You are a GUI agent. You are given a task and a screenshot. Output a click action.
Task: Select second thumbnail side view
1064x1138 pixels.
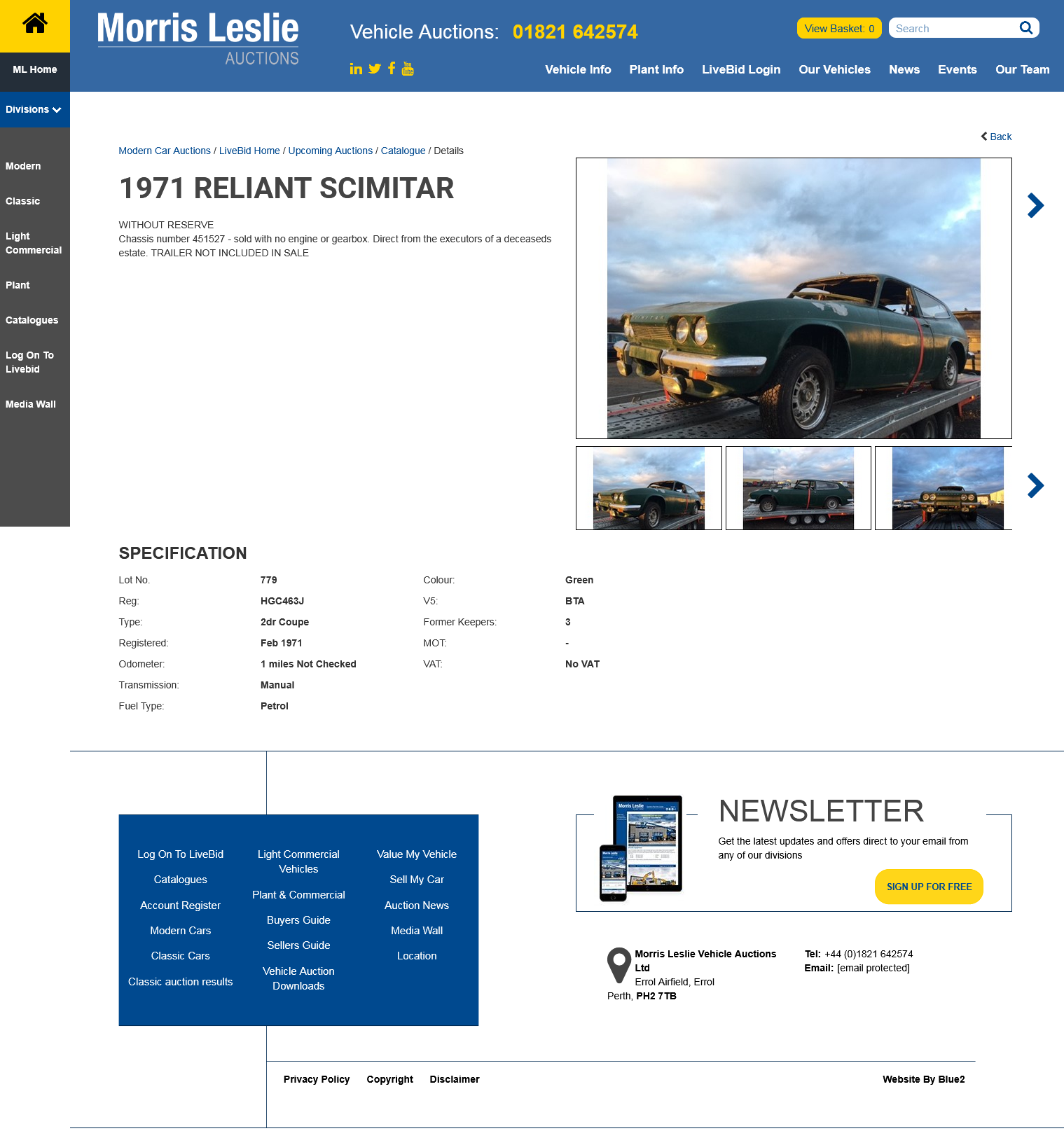pos(799,488)
